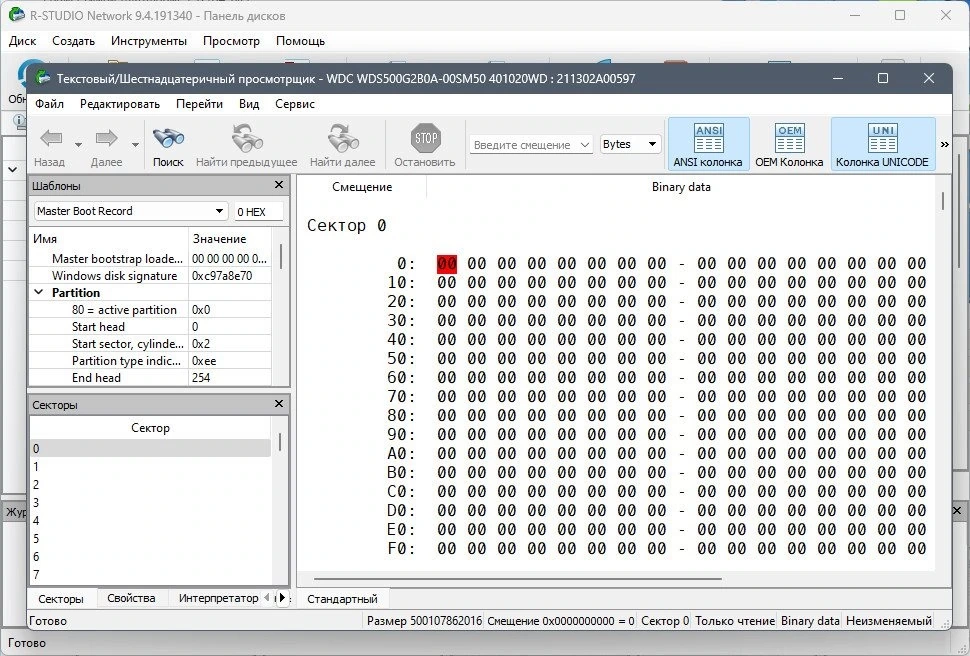Click the Сектор column header
The width and height of the screenshot is (970, 656).
(x=150, y=428)
